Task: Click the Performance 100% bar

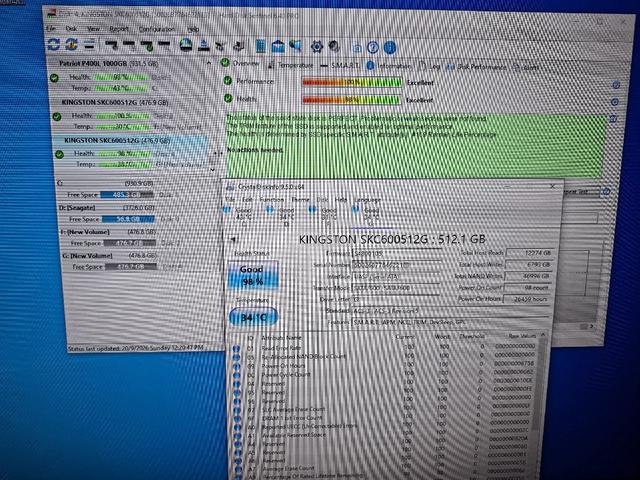Action: [351, 82]
